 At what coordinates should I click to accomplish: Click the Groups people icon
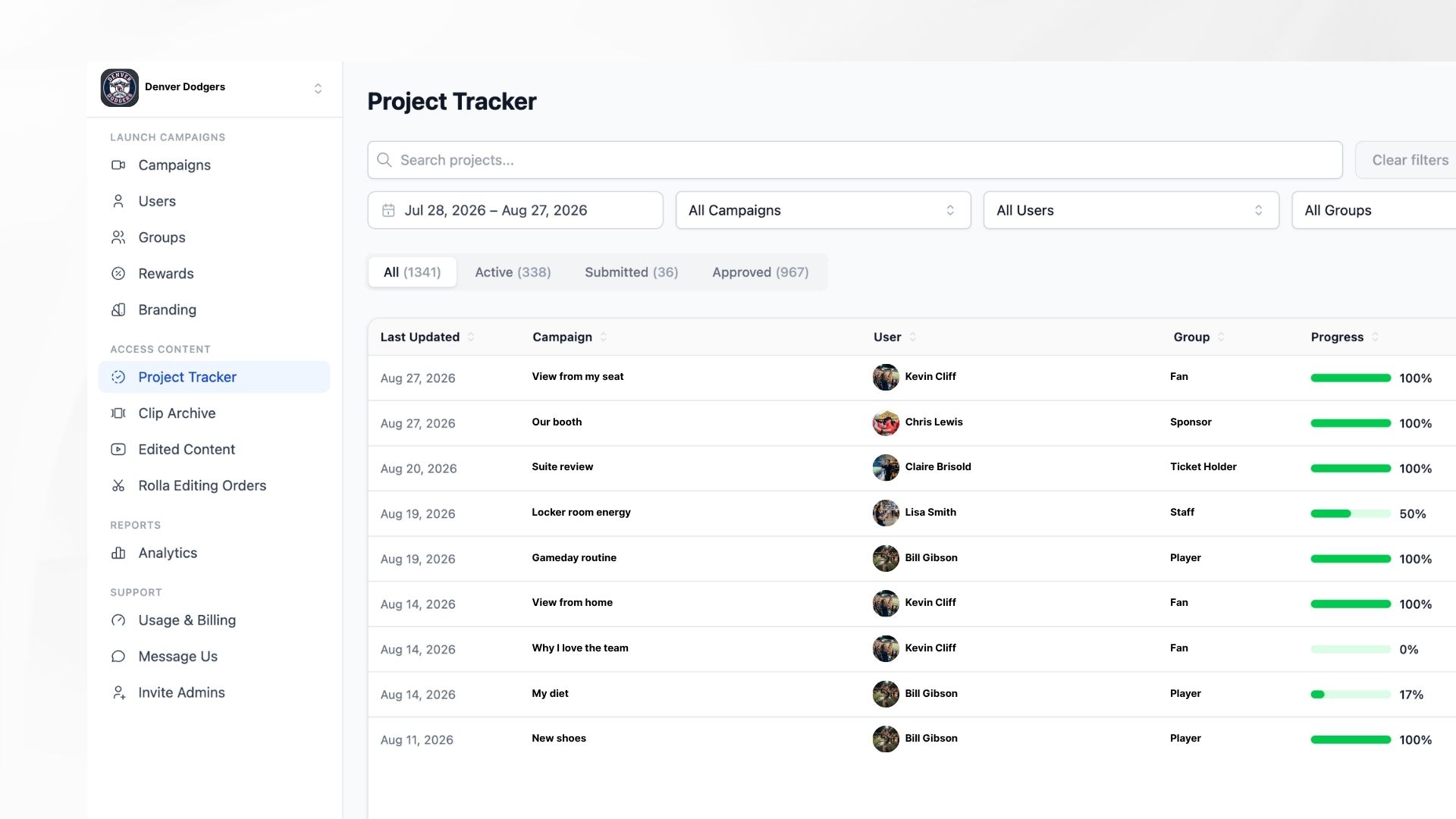pyautogui.click(x=118, y=237)
